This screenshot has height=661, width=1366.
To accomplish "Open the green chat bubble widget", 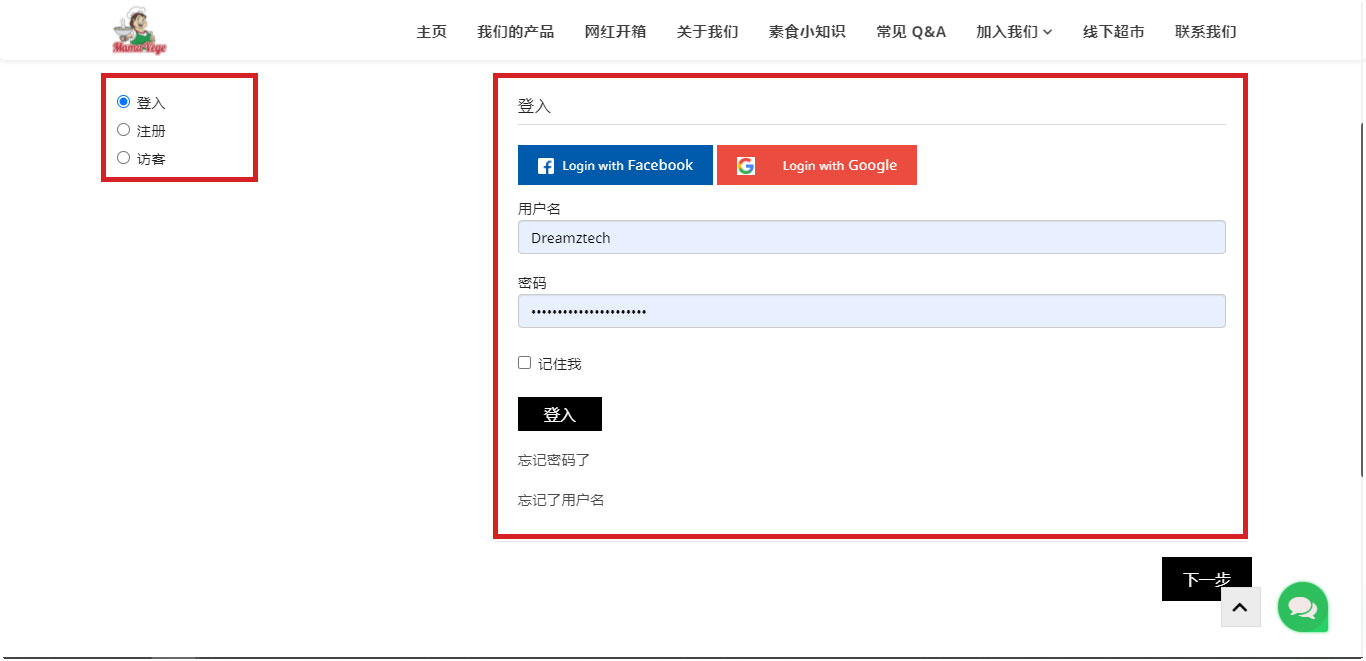I will pos(1302,607).
